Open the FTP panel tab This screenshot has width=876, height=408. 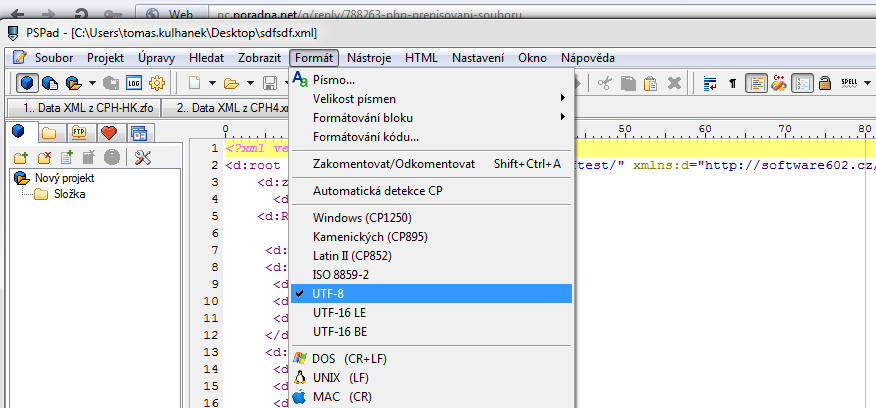pos(79,132)
